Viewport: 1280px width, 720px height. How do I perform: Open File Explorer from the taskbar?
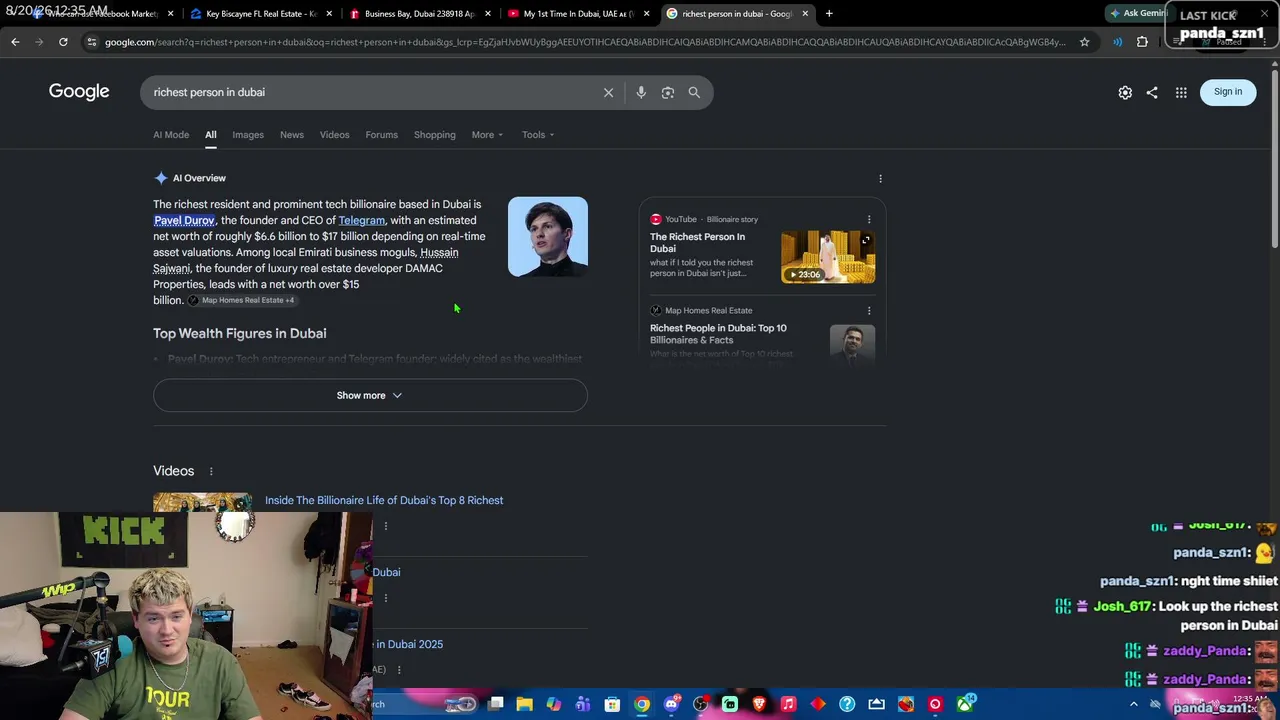point(524,704)
